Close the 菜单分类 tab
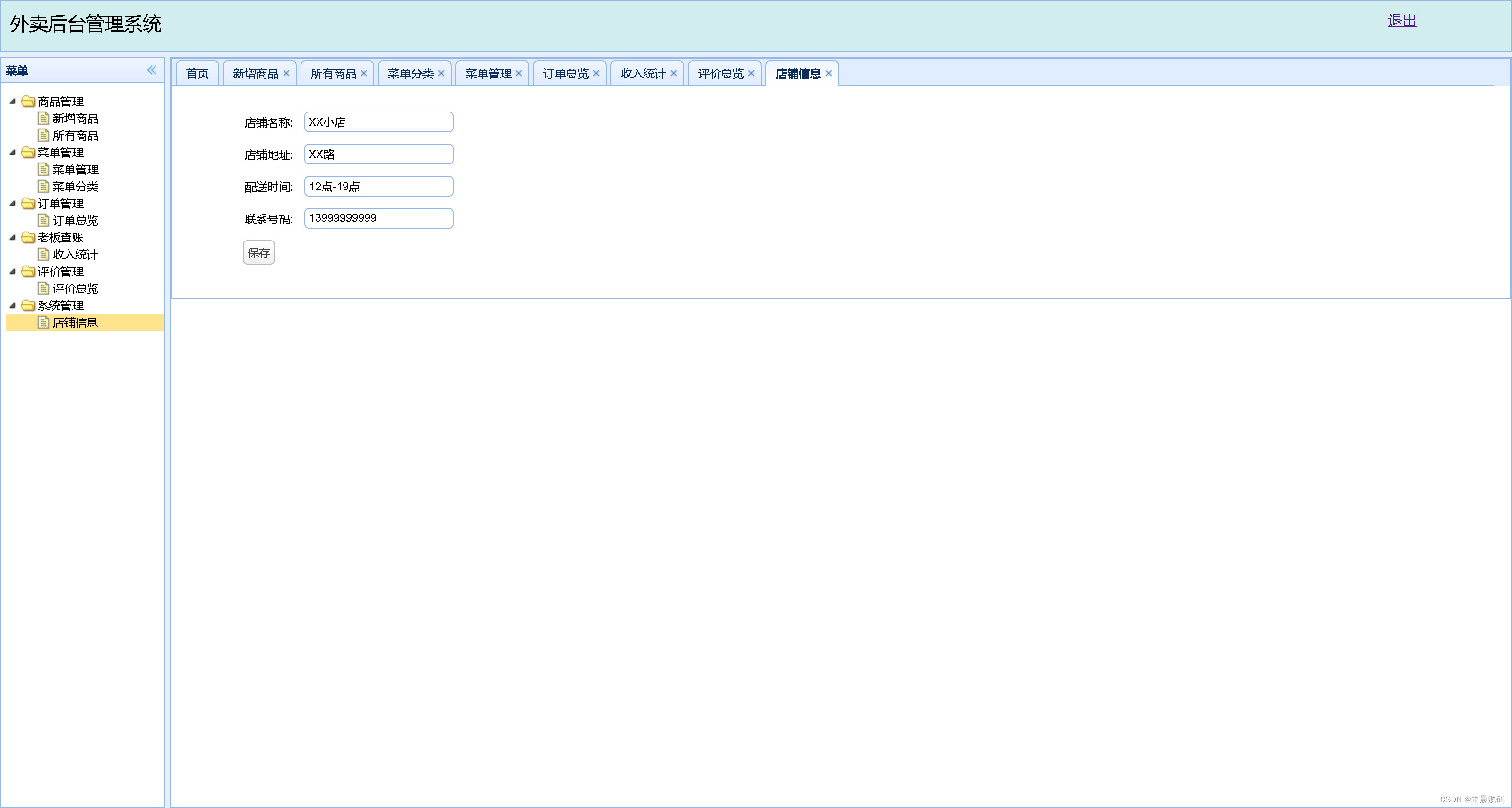 tap(441, 73)
